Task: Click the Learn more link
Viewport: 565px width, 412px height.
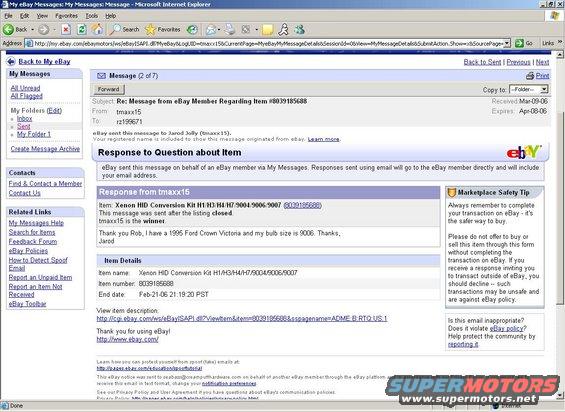Action: coord(323,139)
